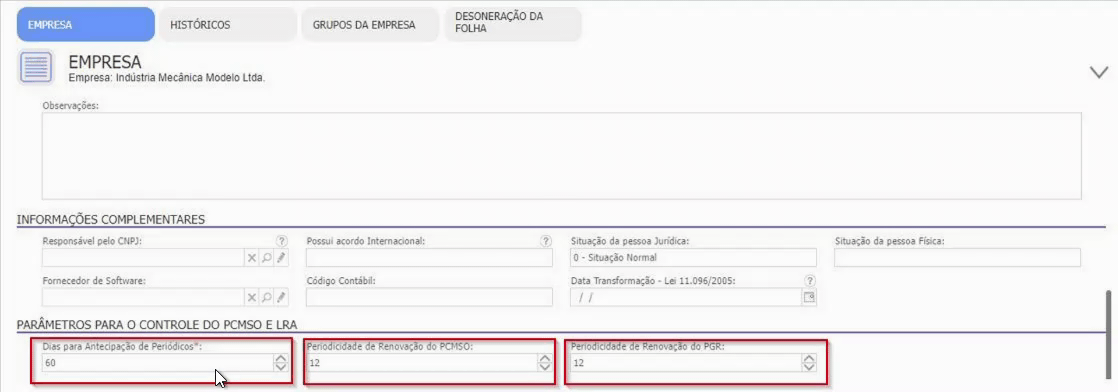Focus the Possui acordo Internacional field
1118x392 pixels.
click(429, 257)
